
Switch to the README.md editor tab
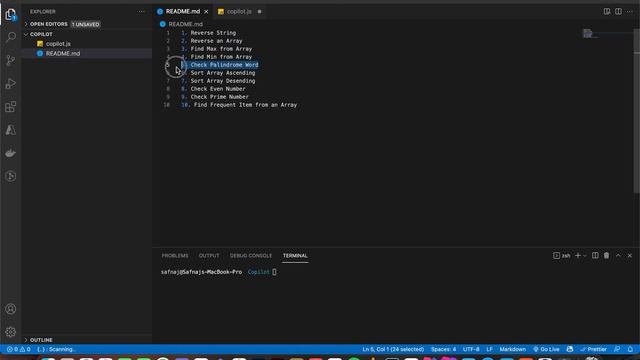[182, 11]
